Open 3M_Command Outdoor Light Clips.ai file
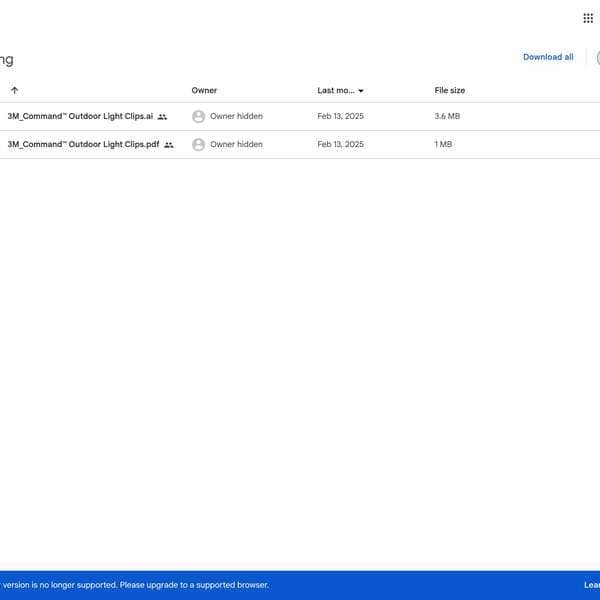Viewport: 600px width, 600px height. pos(80,116)
